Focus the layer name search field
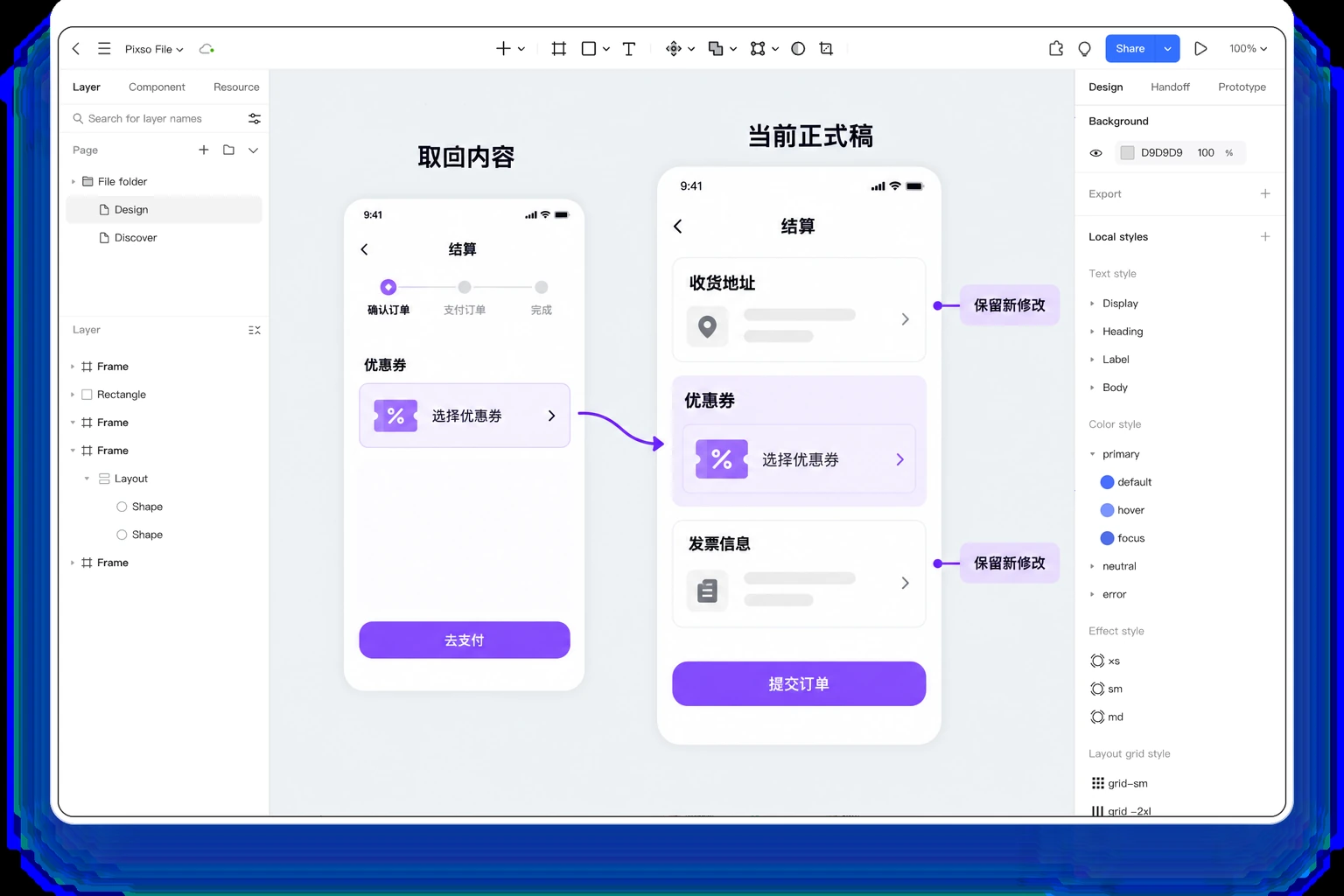 pyautogui.click(x=156, y=118)
